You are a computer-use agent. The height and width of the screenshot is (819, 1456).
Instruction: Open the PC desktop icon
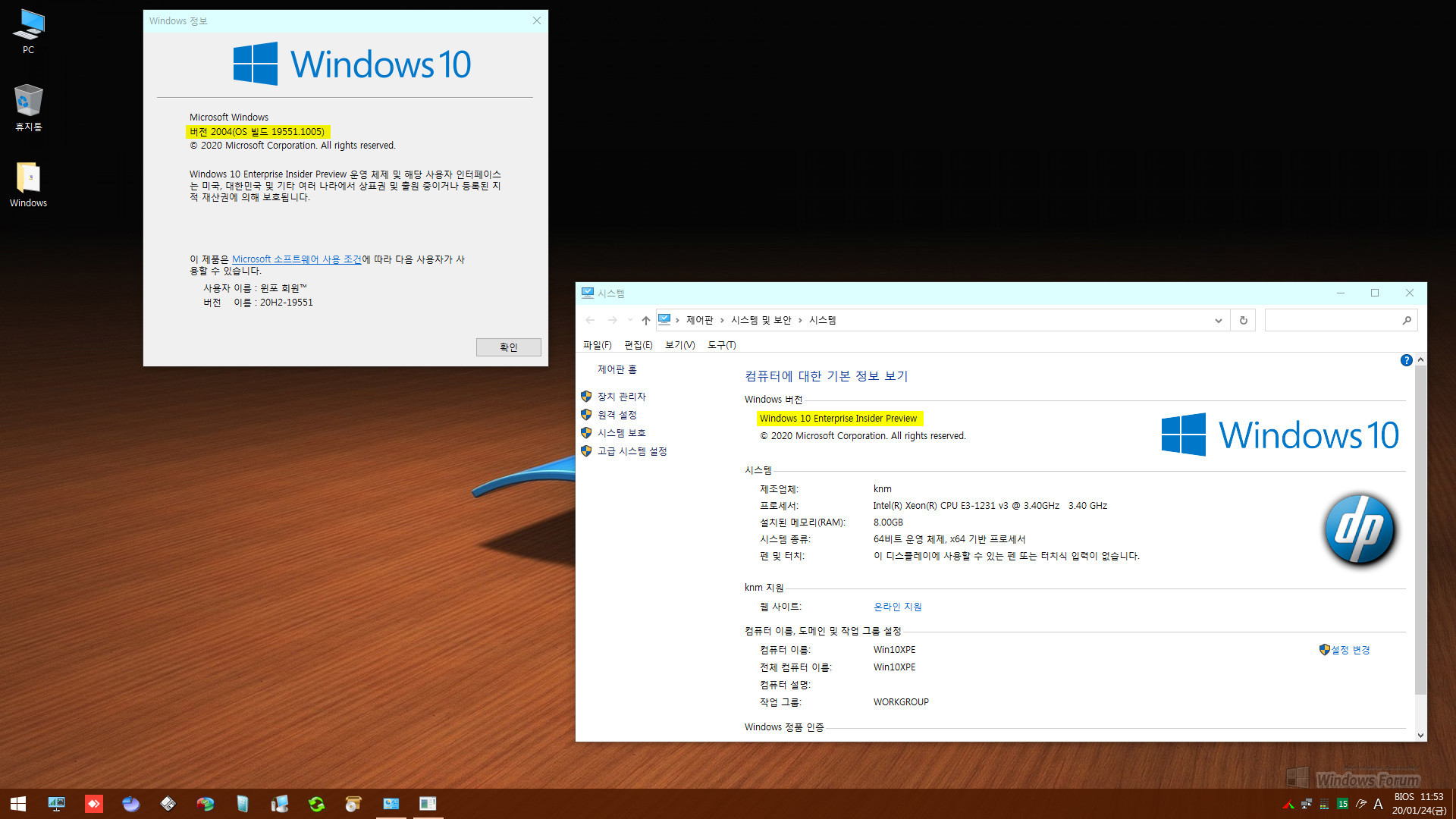[28, 32]
